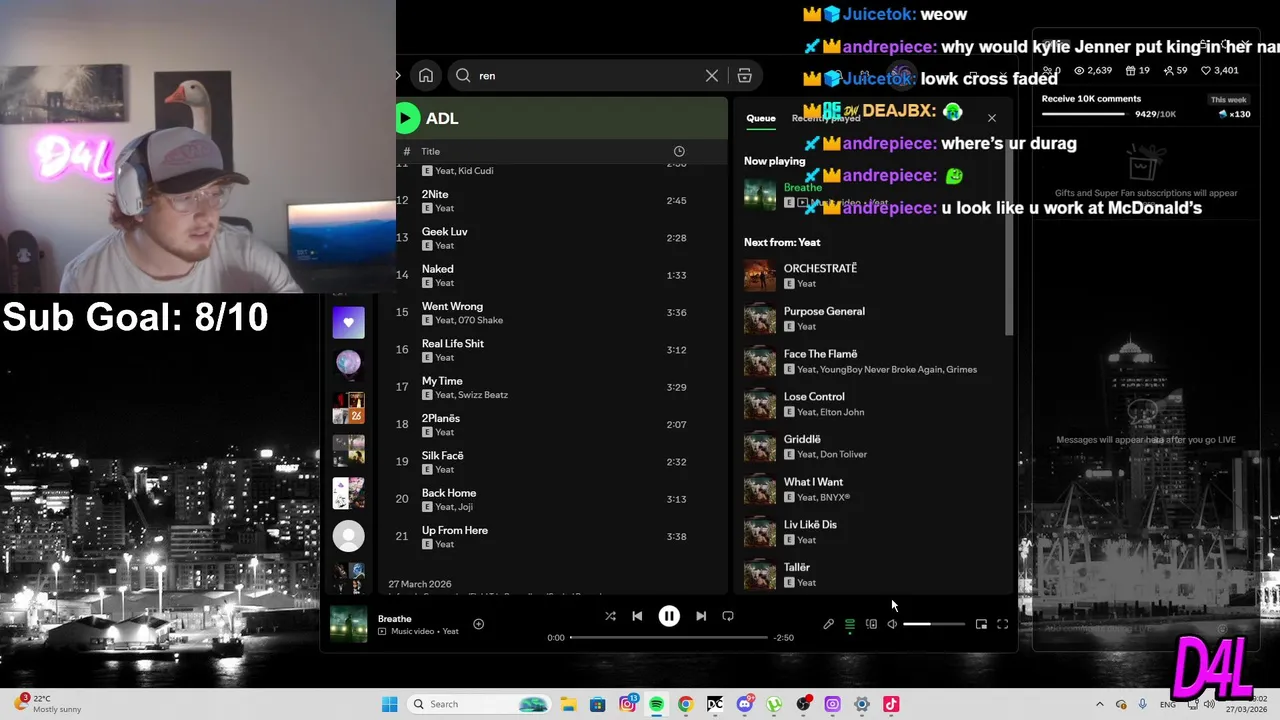This screenshot has width=1280, height=720.
Task: Open OBS Studio from taskbar
Action: pyautogui.click(x=803, y=704)
